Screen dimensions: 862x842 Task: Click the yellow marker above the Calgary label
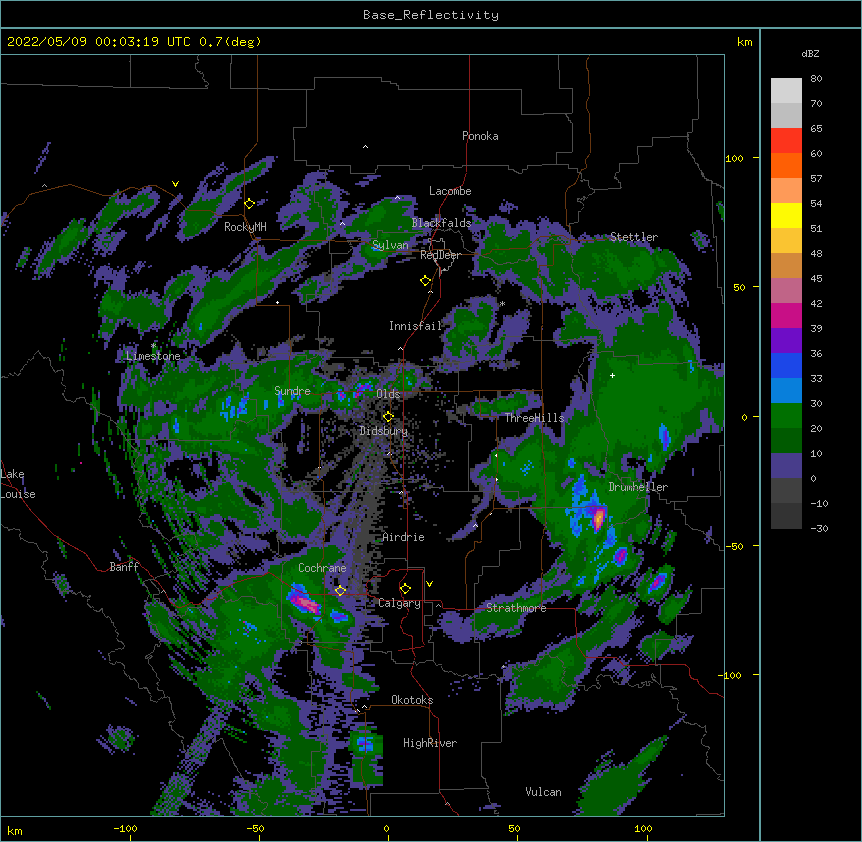tap(405, 589)
